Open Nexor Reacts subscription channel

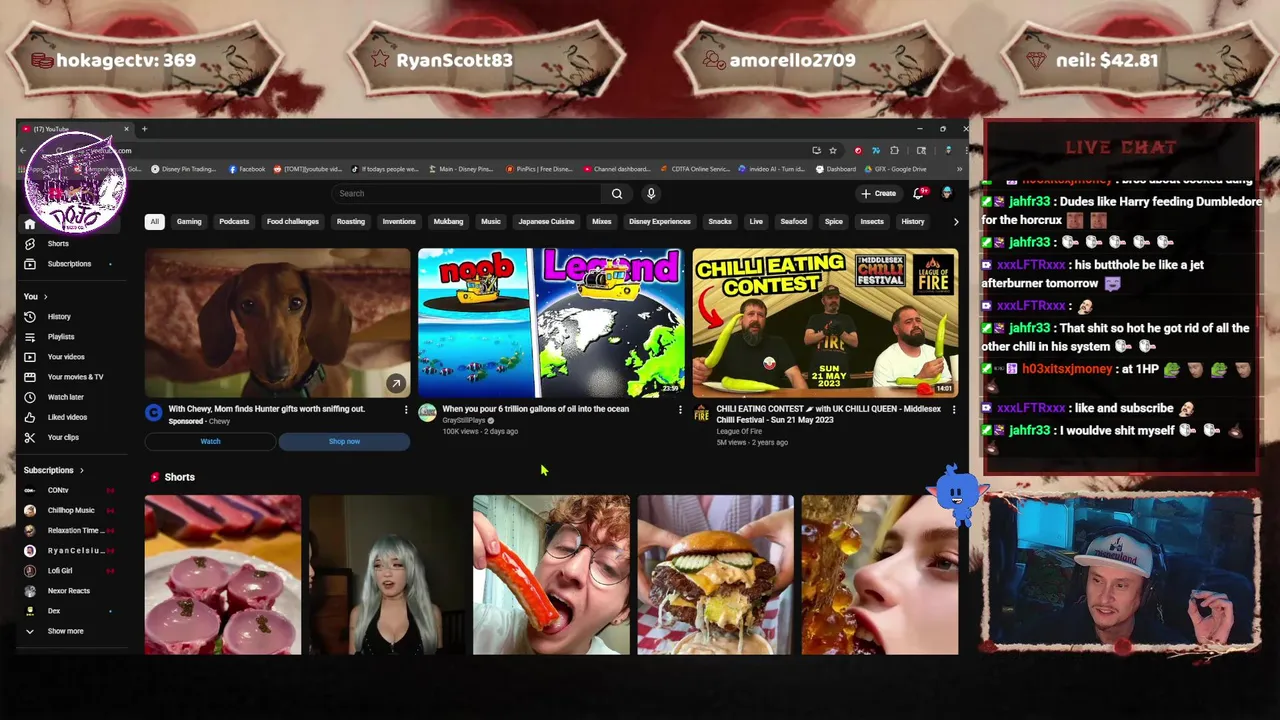69,590
